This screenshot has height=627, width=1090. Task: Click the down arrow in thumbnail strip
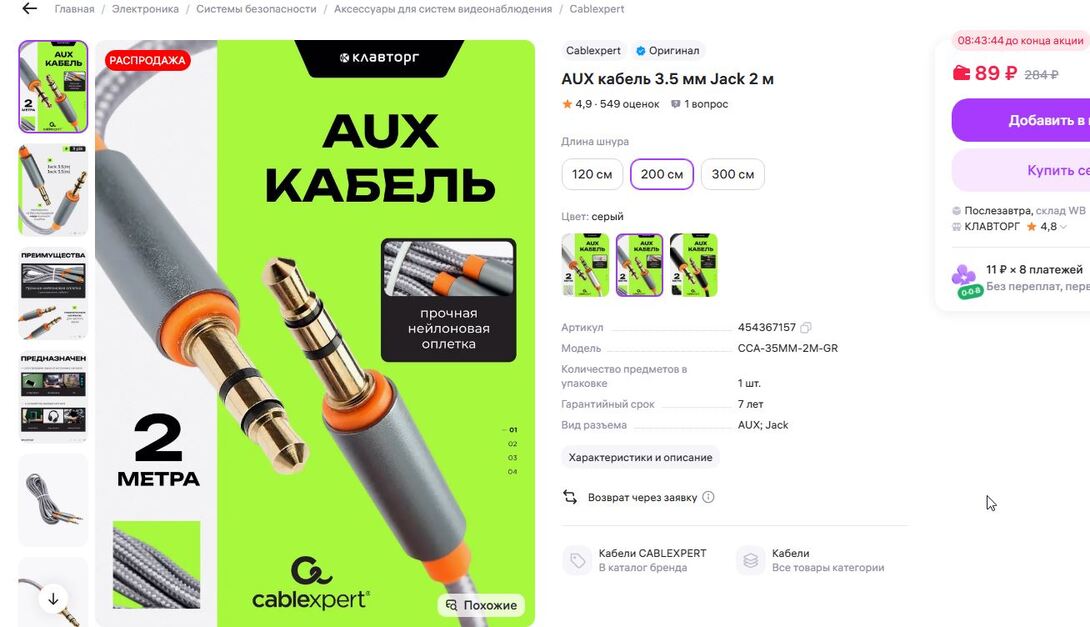pyautogui.click(x=54, y=599)
